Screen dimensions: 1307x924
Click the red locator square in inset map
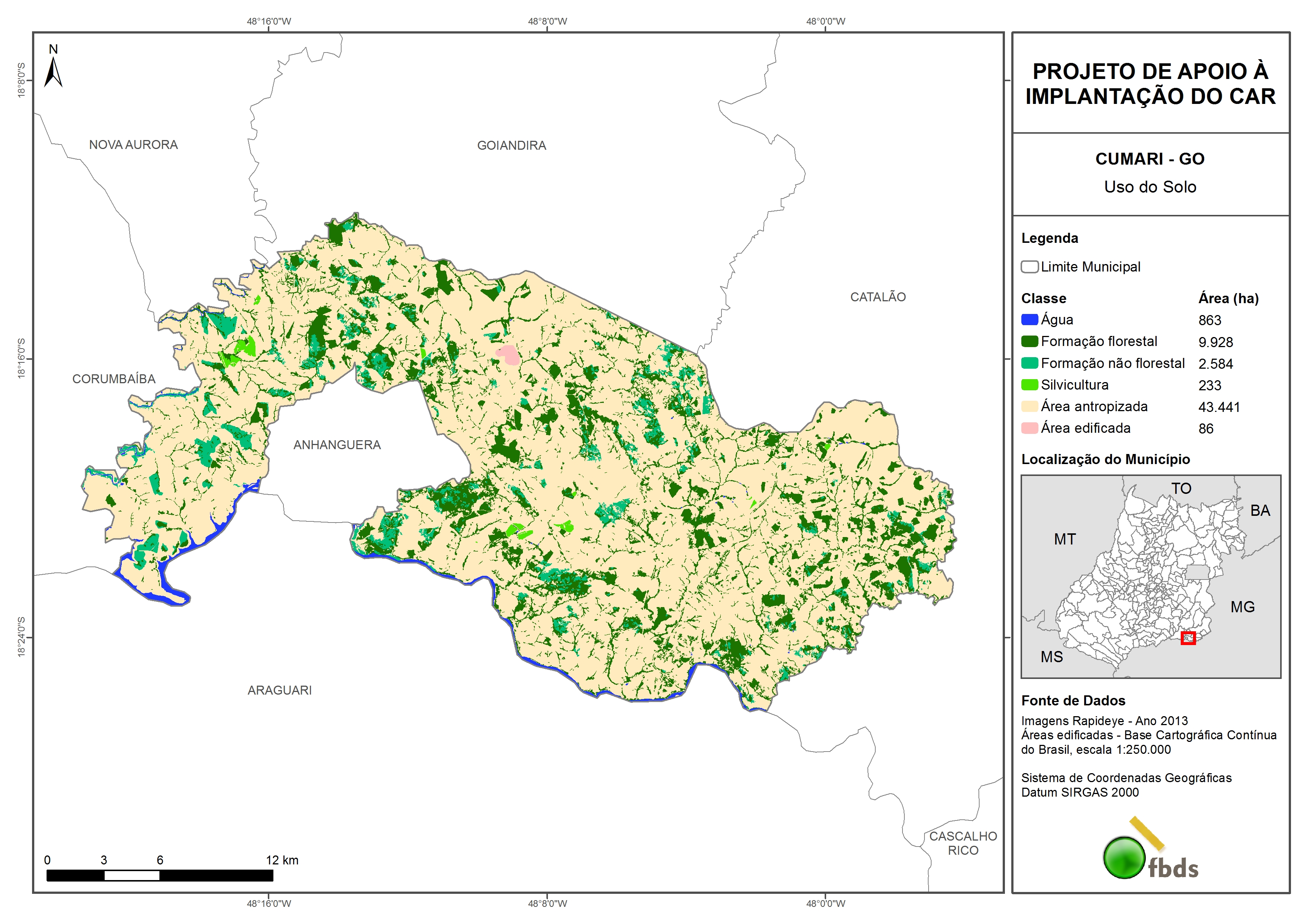[x=1188, y=638]
